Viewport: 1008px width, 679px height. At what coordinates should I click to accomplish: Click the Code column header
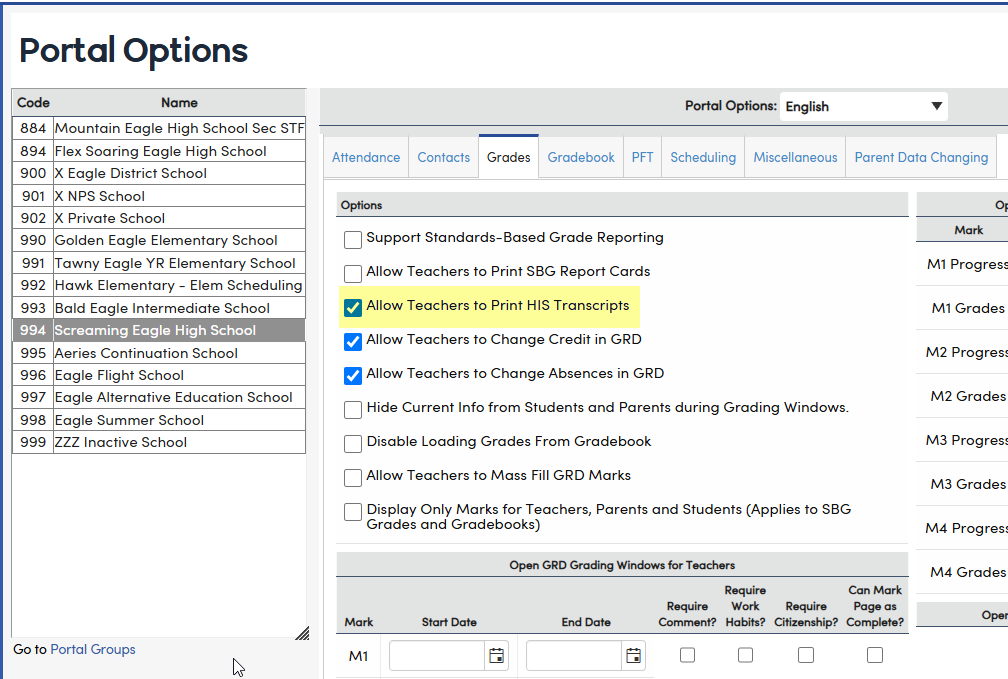33,103
